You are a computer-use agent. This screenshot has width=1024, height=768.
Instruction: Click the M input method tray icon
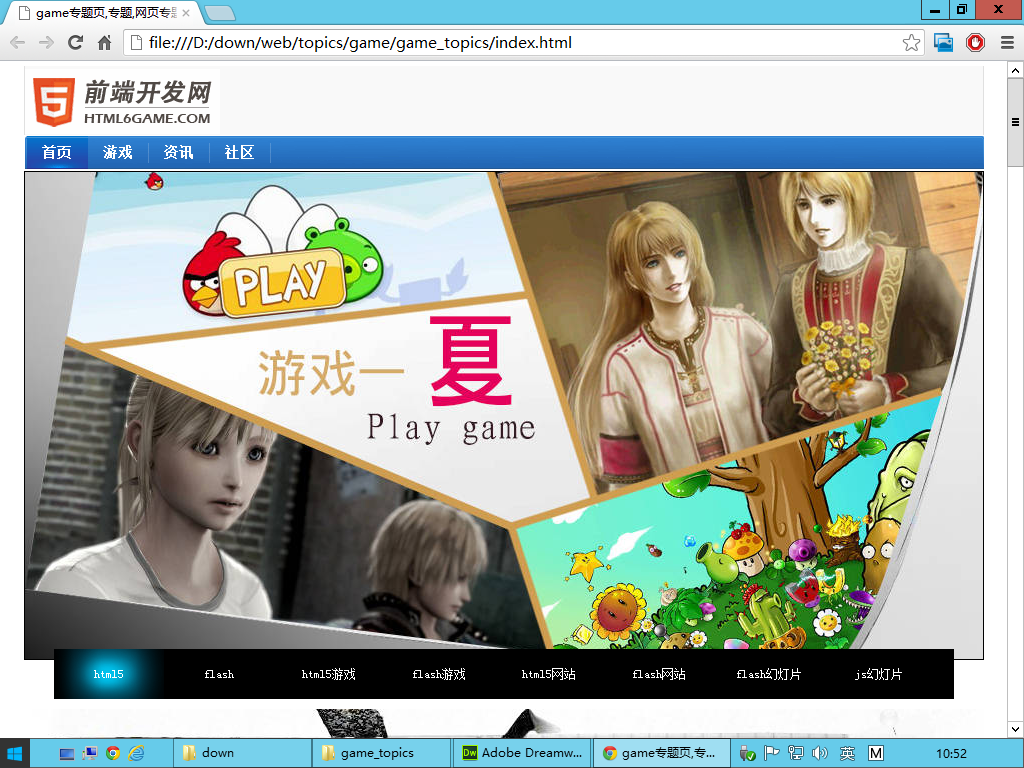(876, 754)
